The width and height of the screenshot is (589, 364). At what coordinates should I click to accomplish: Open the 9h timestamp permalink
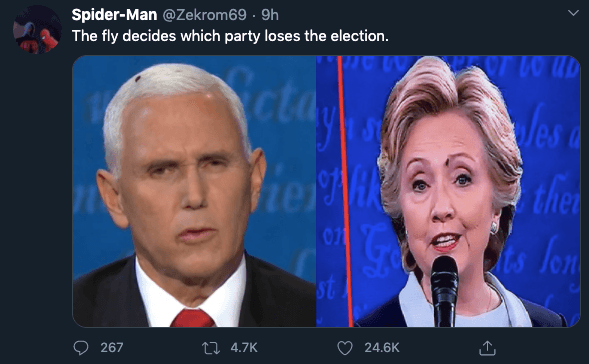coord(270,15)
